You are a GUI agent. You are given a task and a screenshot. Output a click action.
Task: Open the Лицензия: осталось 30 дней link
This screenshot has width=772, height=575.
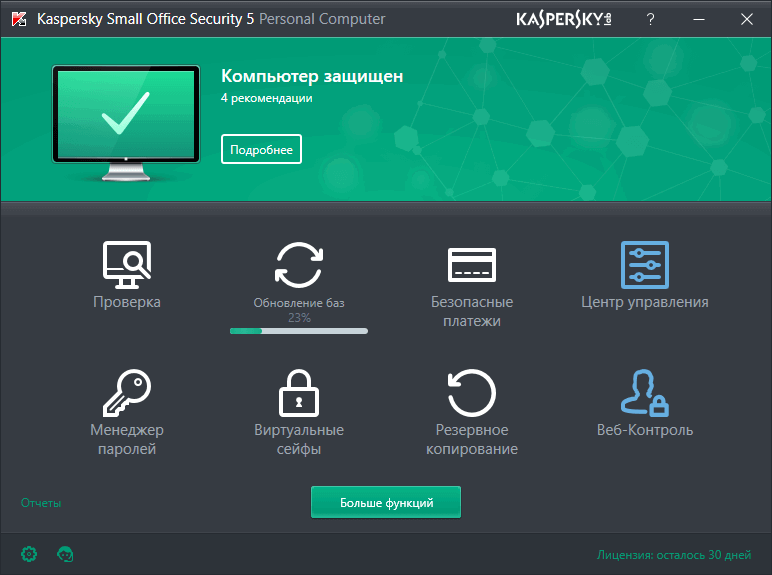click(674, 555)
